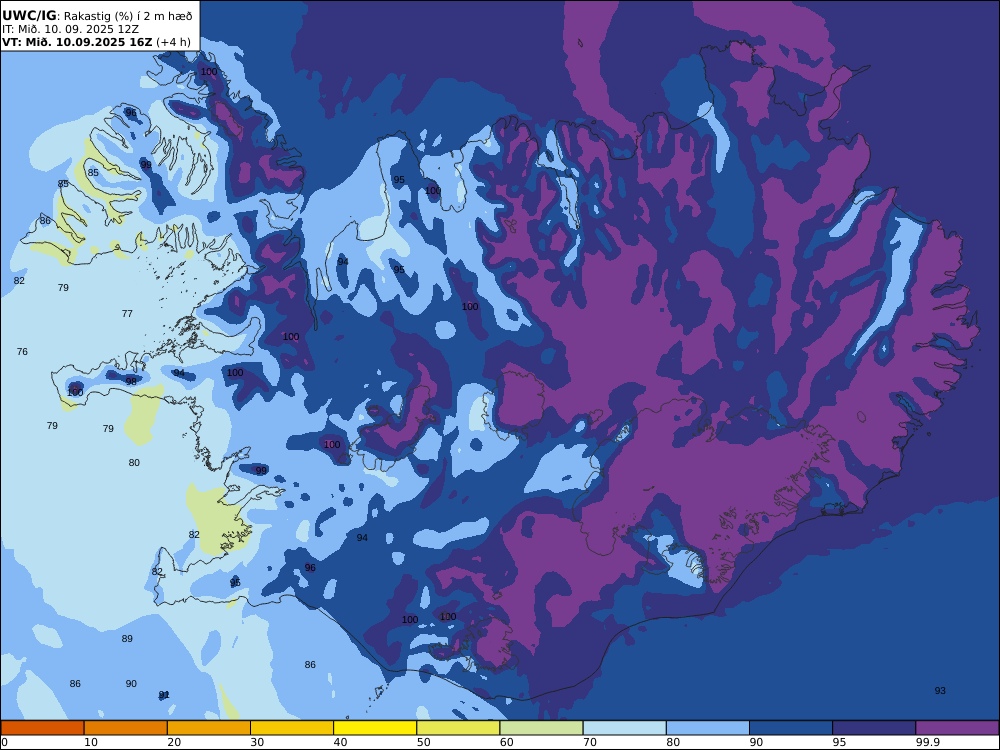Click the '99.9' legend scale label

tap(927, 742)
